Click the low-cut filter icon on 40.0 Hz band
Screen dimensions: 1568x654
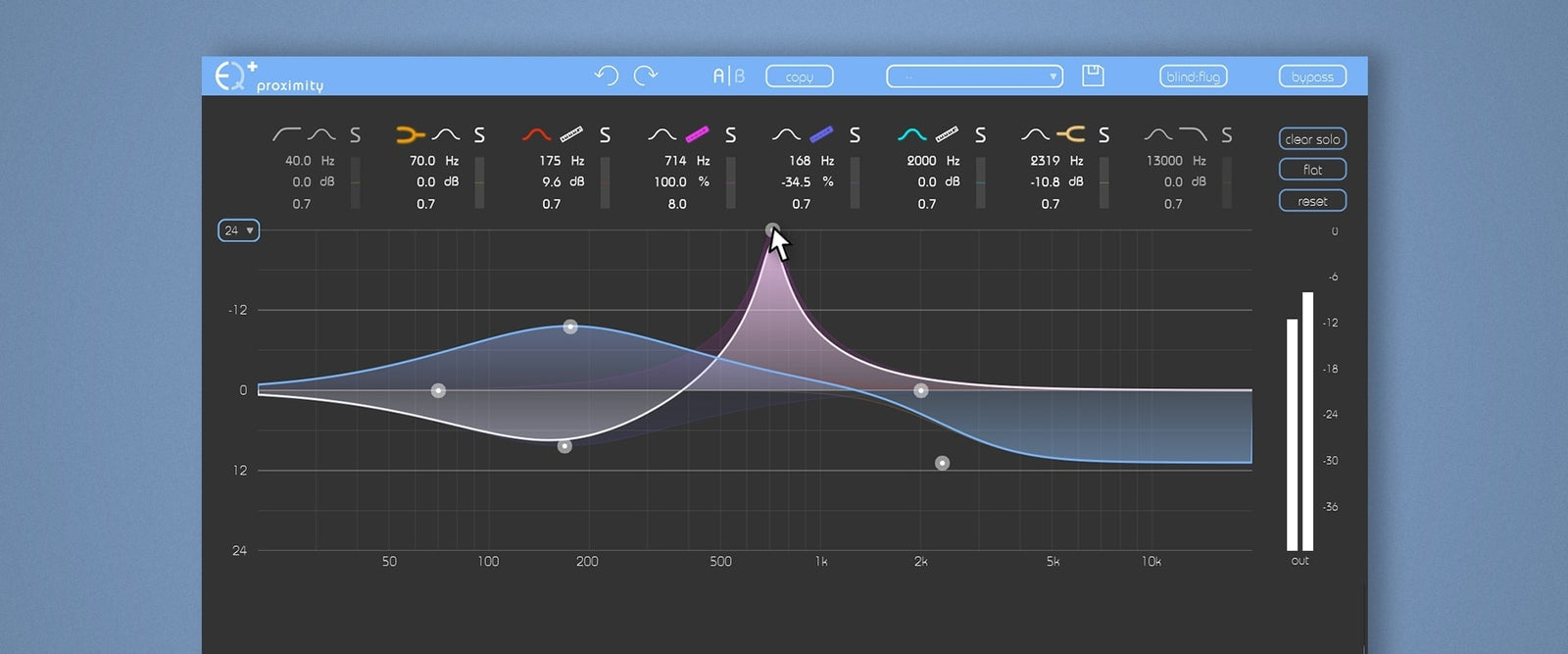(286, 134)
